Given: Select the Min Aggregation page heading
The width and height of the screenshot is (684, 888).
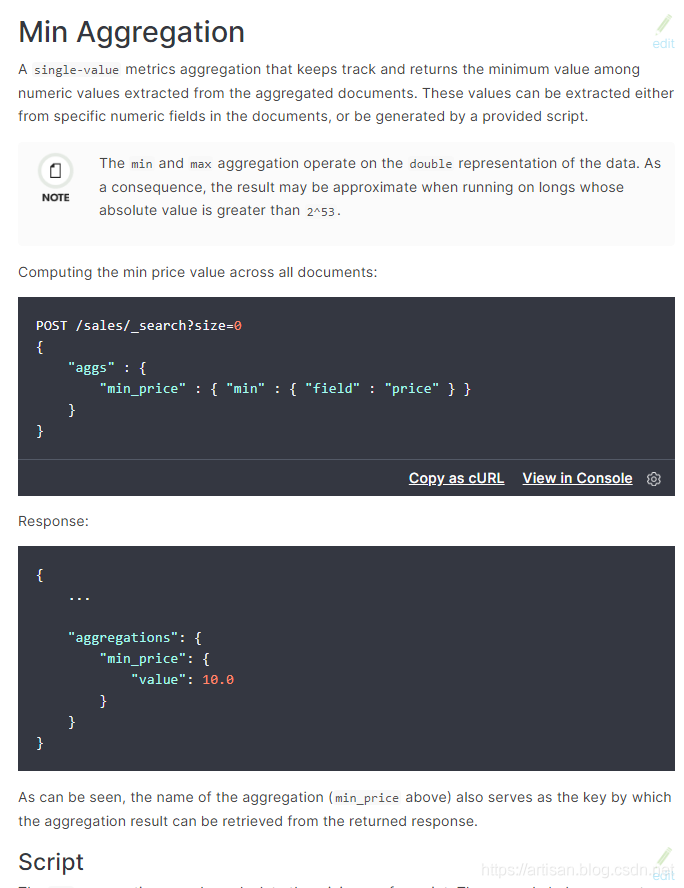Looking at the screenshot, I should 131,31.
